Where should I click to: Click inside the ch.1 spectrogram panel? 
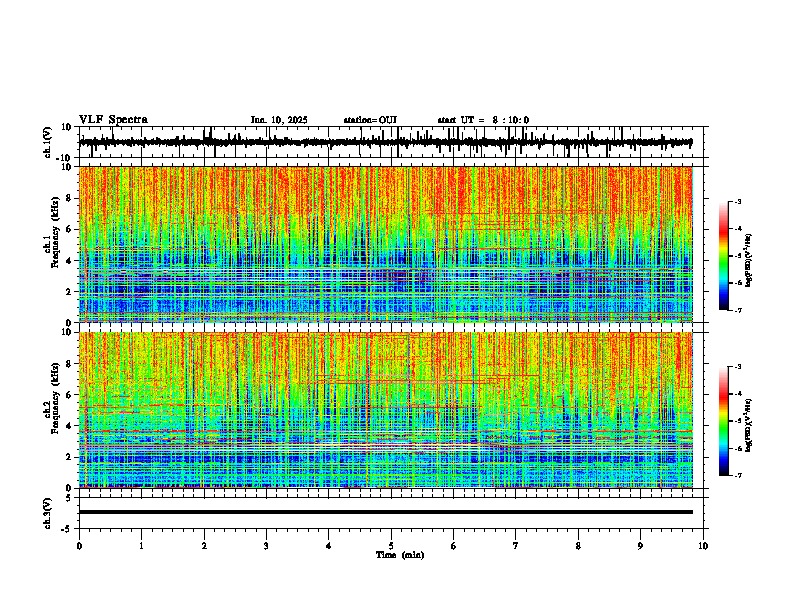click(x=386, y=244)
